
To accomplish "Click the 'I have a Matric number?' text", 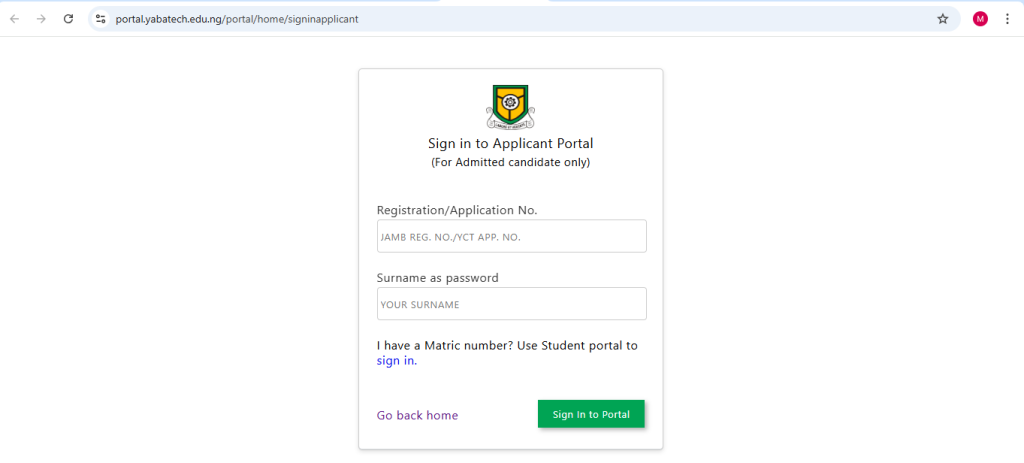I will [445, 345].
